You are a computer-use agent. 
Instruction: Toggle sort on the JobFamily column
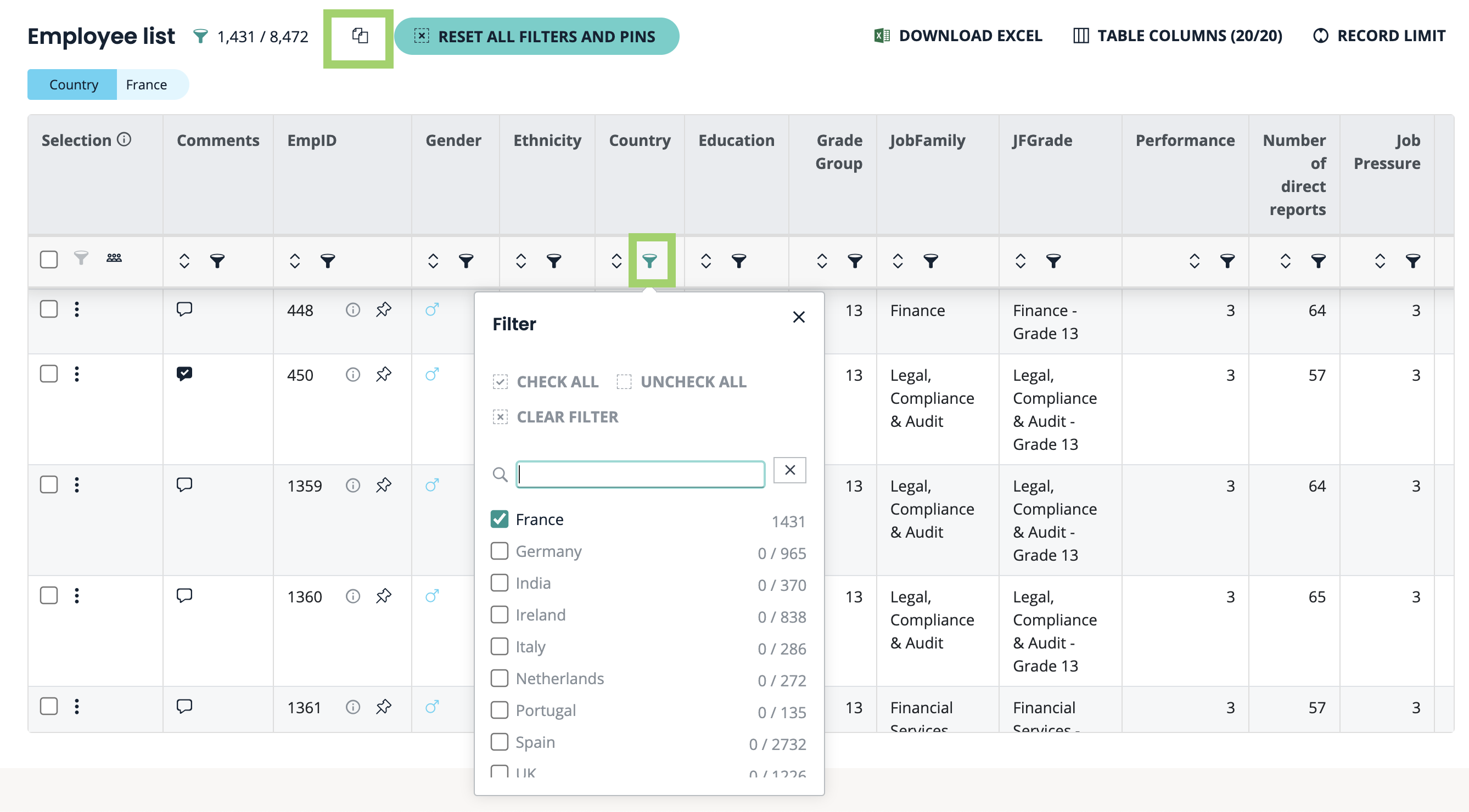(x=898, y=261)
